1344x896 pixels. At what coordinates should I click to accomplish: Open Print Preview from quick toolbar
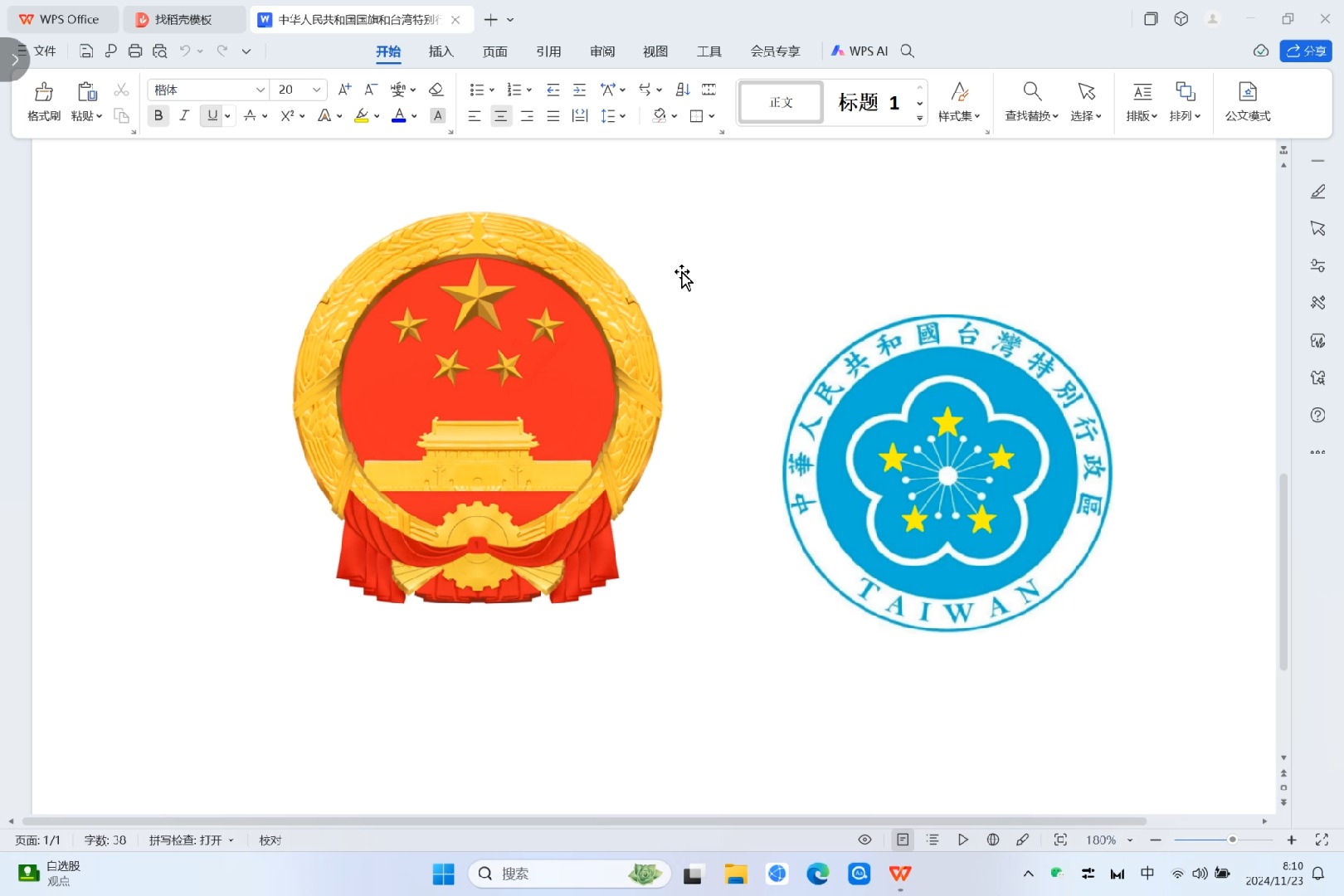pos(160,51)
